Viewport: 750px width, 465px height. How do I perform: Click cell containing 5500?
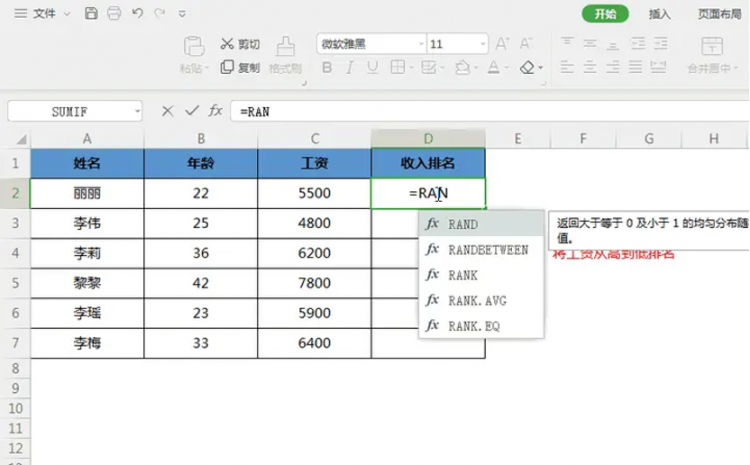click(314, 193)
